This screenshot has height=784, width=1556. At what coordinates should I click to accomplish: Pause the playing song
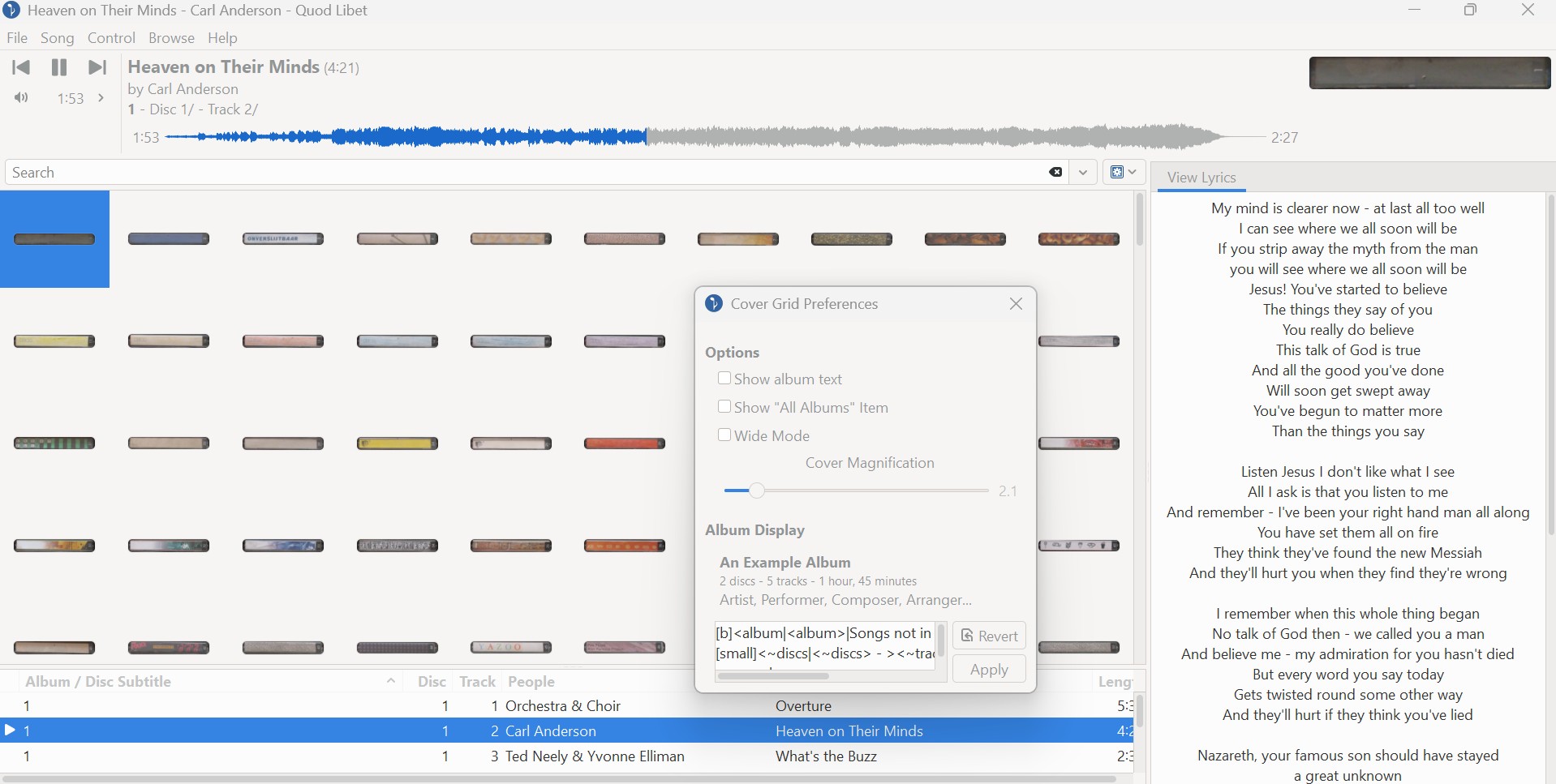pyautogui.click(x=59, y=67)
